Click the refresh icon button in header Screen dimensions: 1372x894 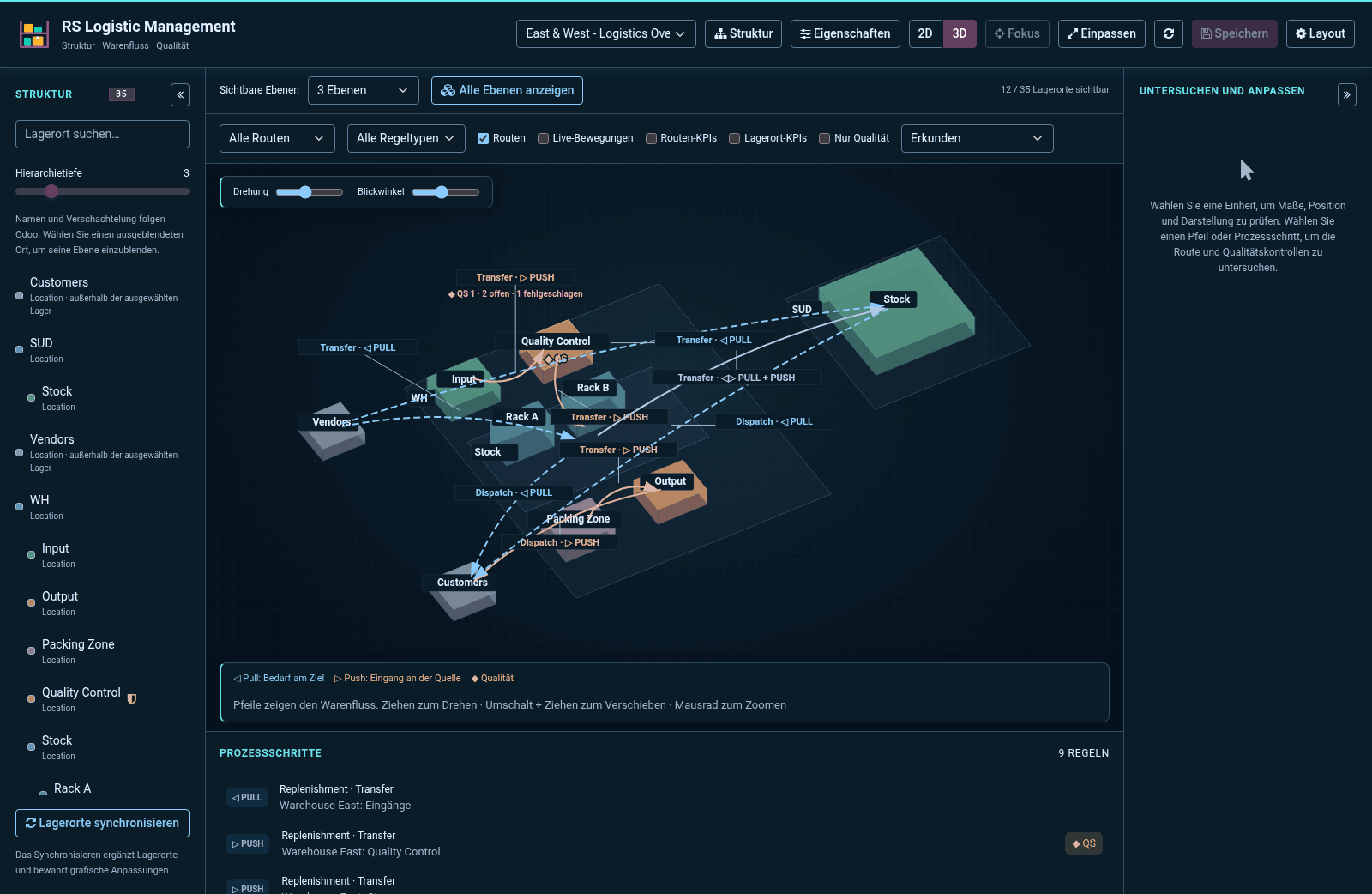1169,33
